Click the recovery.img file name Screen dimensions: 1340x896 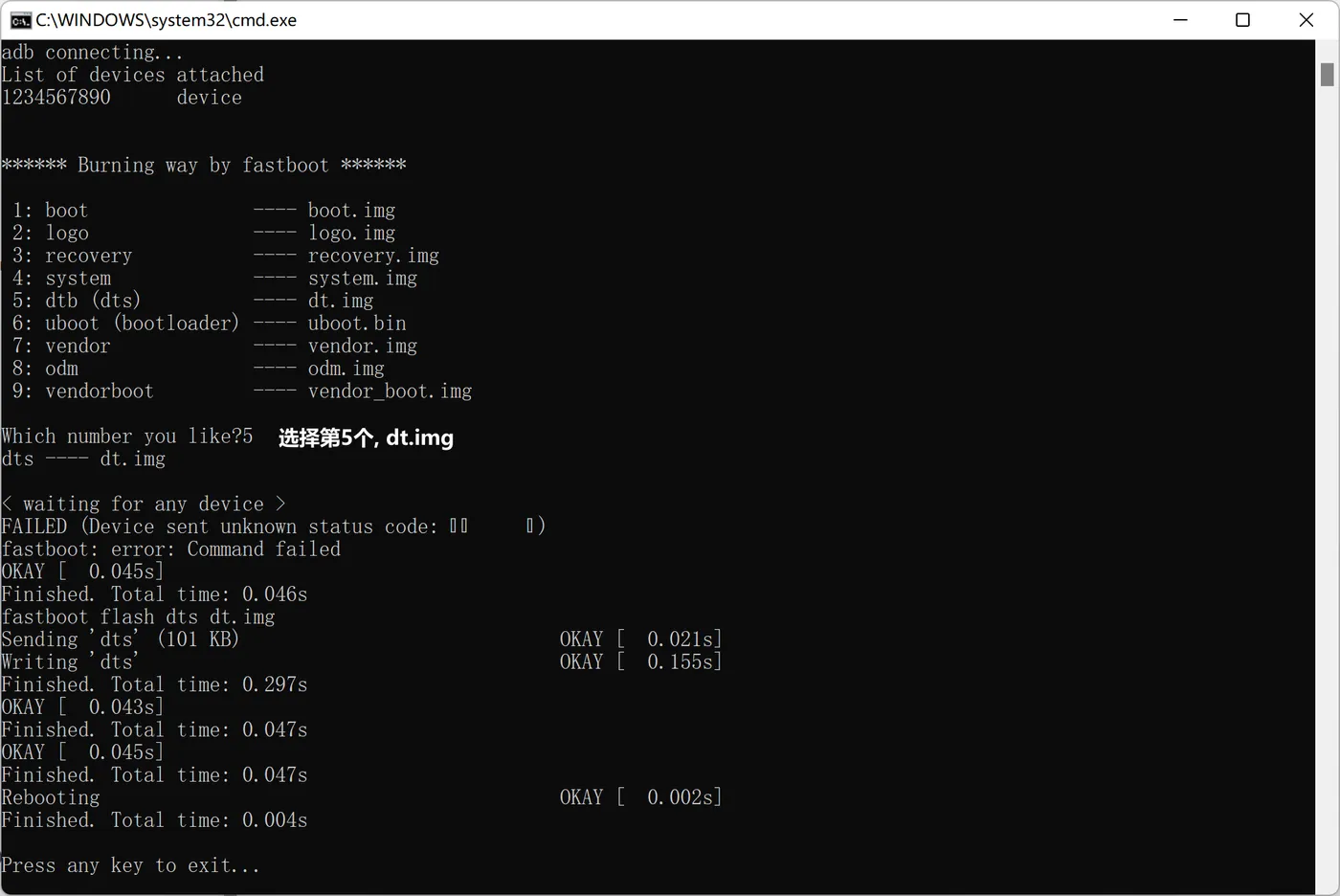(373, 256)
